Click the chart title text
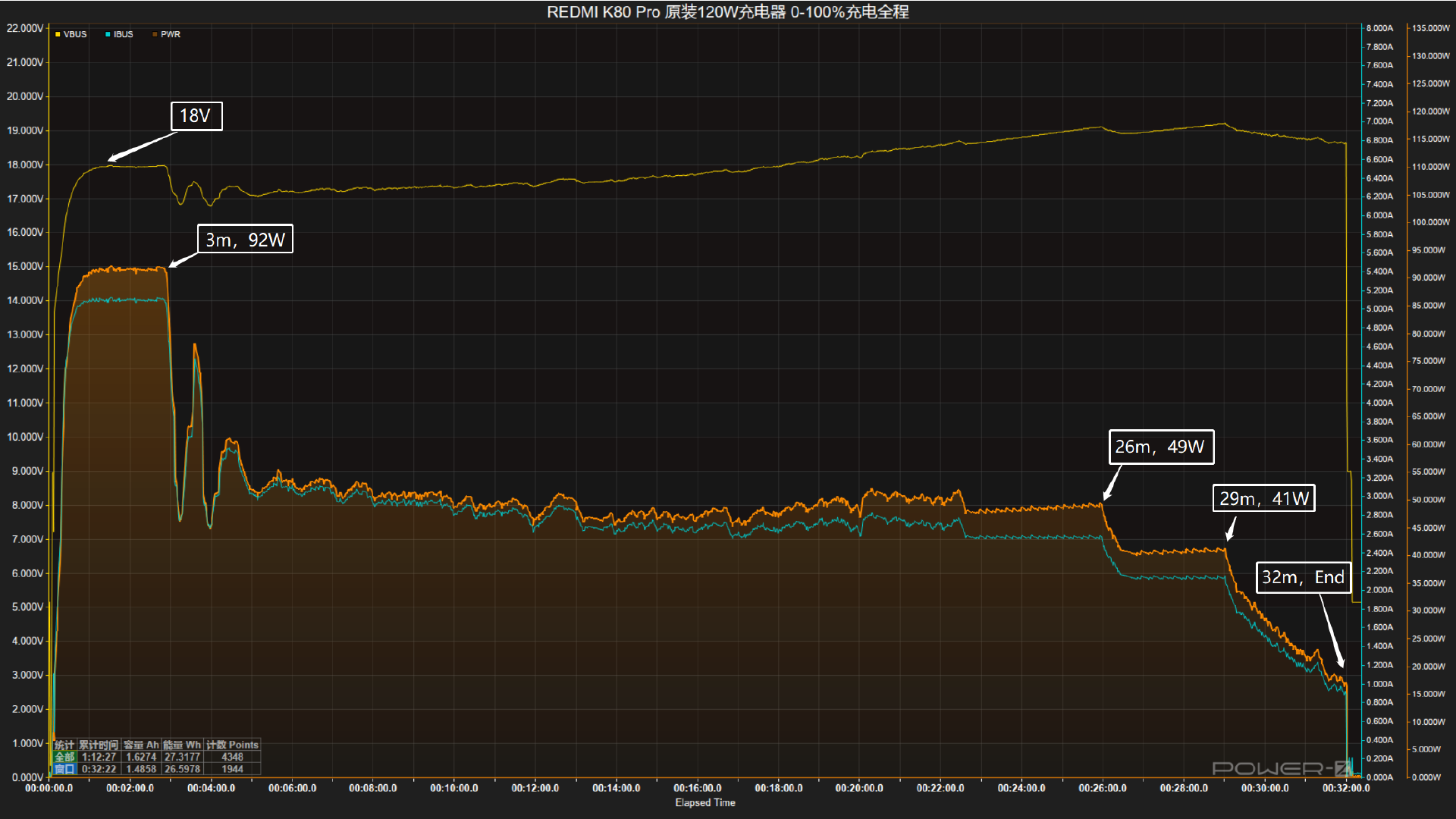1456x819 pixels. pyautogui.click(x=727, y=12)
